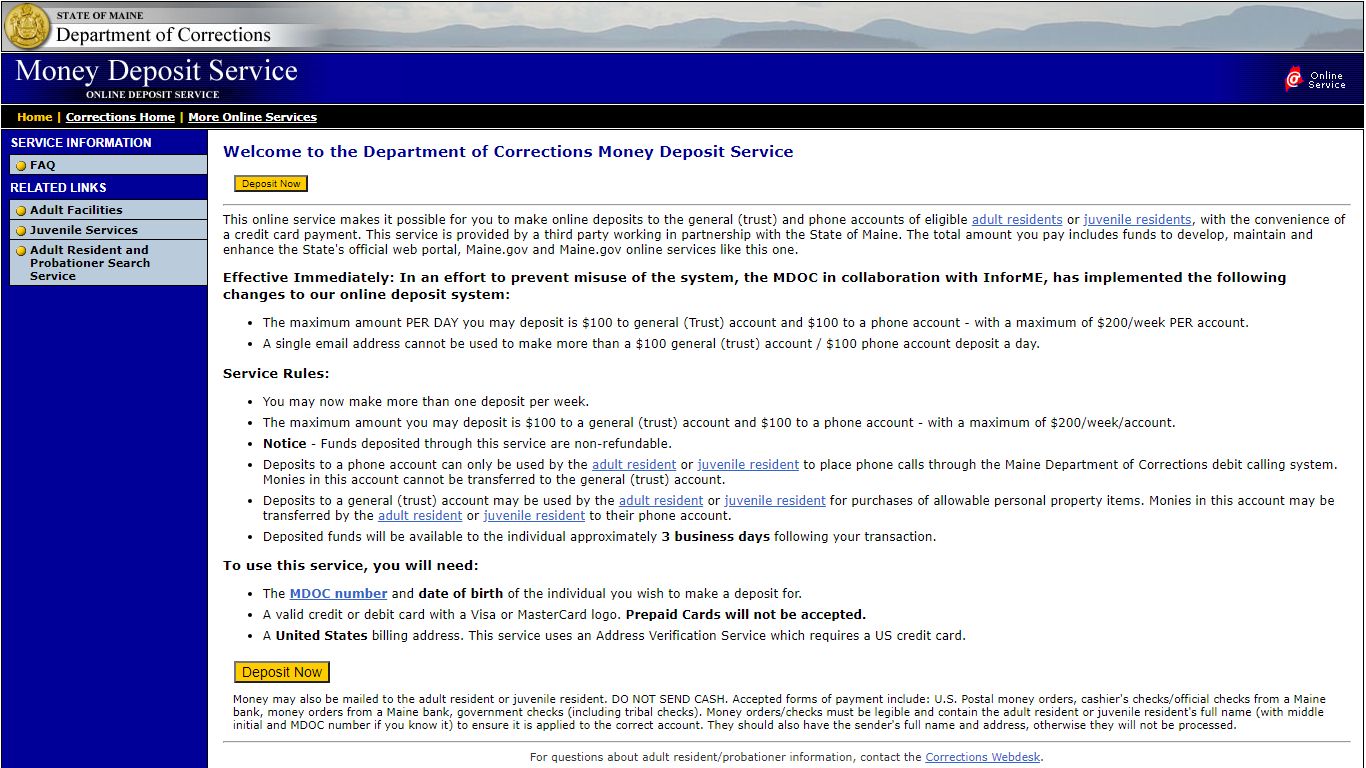Click the large bottom Deposit Now button
The height and width of the screenshot is (768, 1366).
[x=282, y=672]
